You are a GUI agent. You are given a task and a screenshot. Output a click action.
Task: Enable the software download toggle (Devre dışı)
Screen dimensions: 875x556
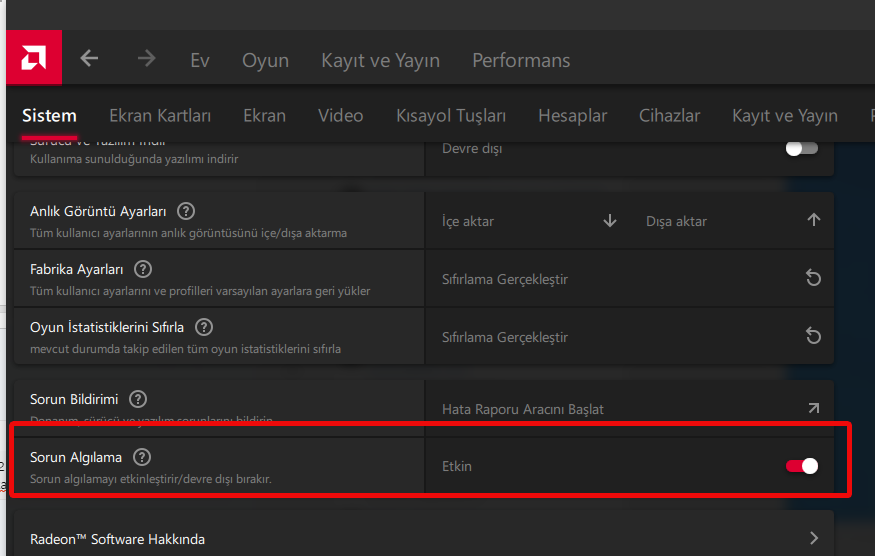coord(802,149)
